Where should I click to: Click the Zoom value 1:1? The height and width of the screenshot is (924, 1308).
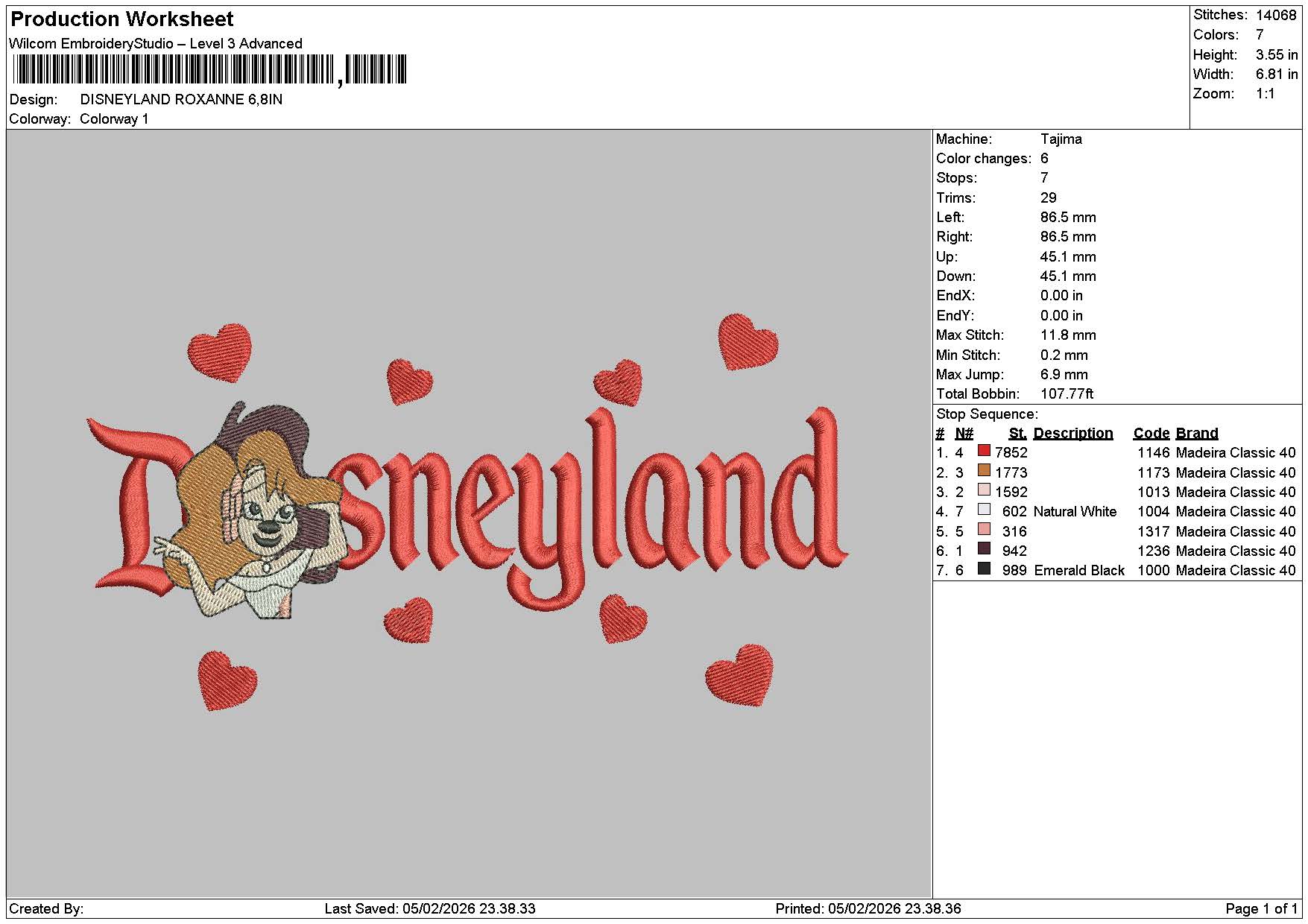(x=1266, y=94)
